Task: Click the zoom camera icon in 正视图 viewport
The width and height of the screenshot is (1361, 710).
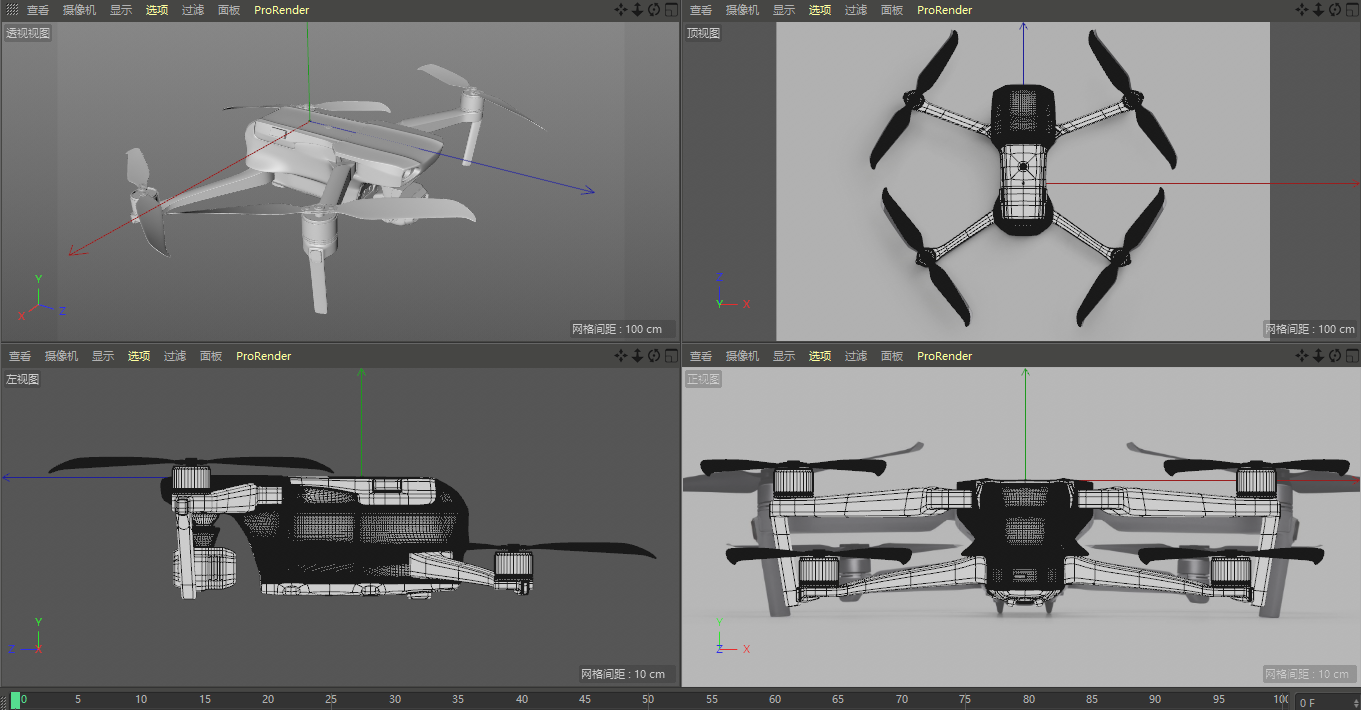Action: (x=1318, y=356)
